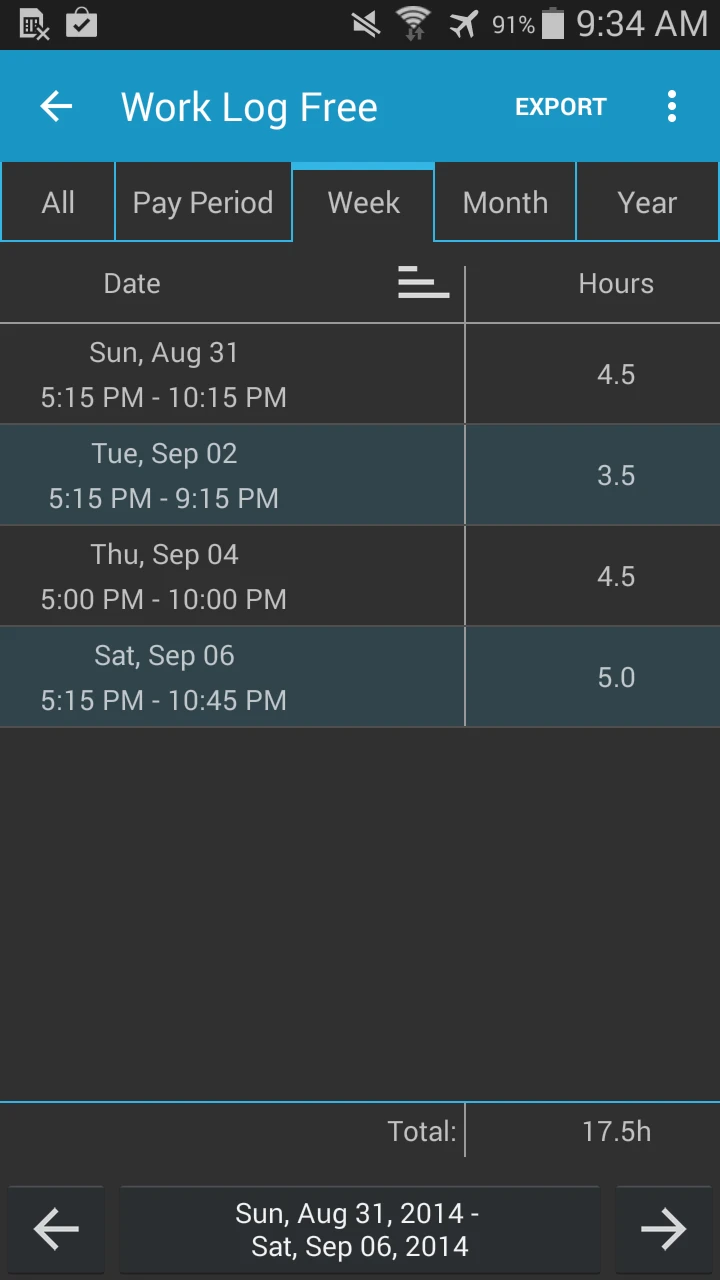Open the date range picker button
This screenshot has width=720, height=1280.
(360, 1229)
